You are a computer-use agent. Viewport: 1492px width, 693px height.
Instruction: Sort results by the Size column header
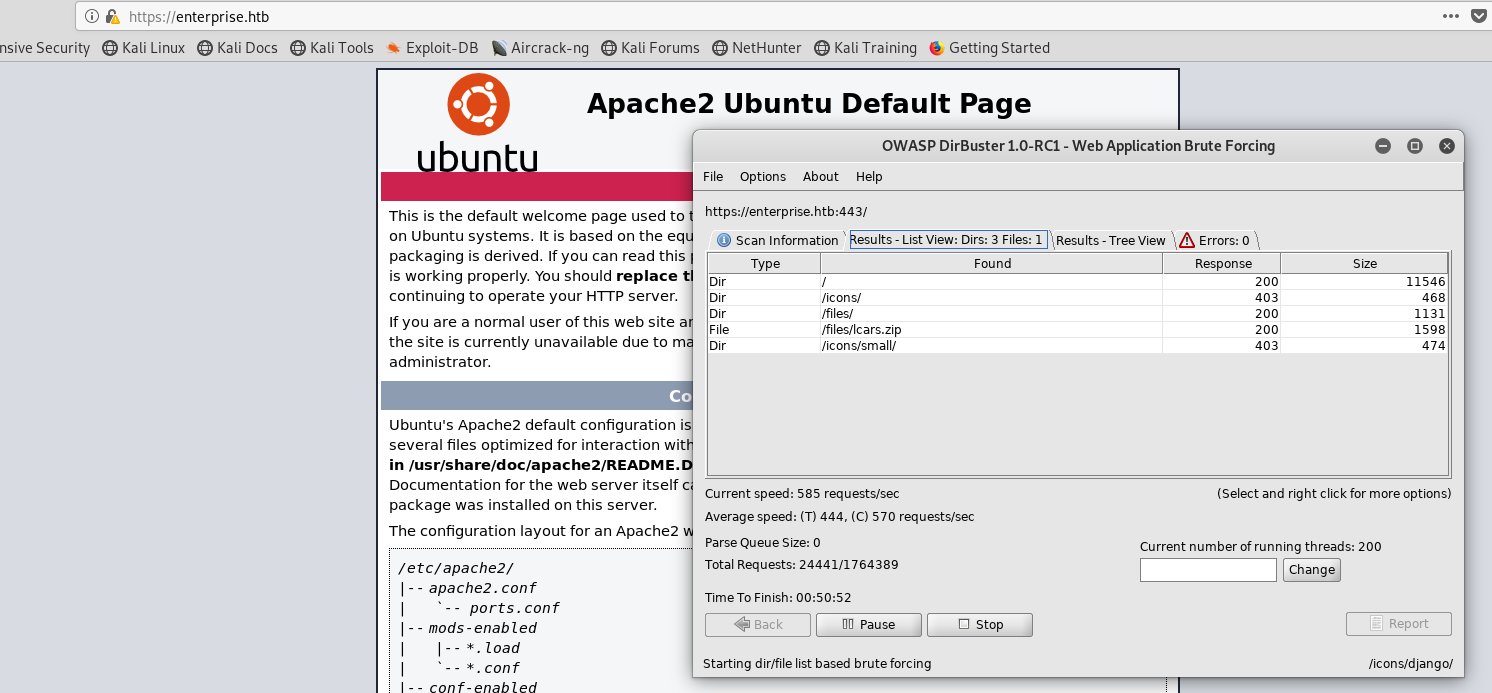[x=1364, y=264]
